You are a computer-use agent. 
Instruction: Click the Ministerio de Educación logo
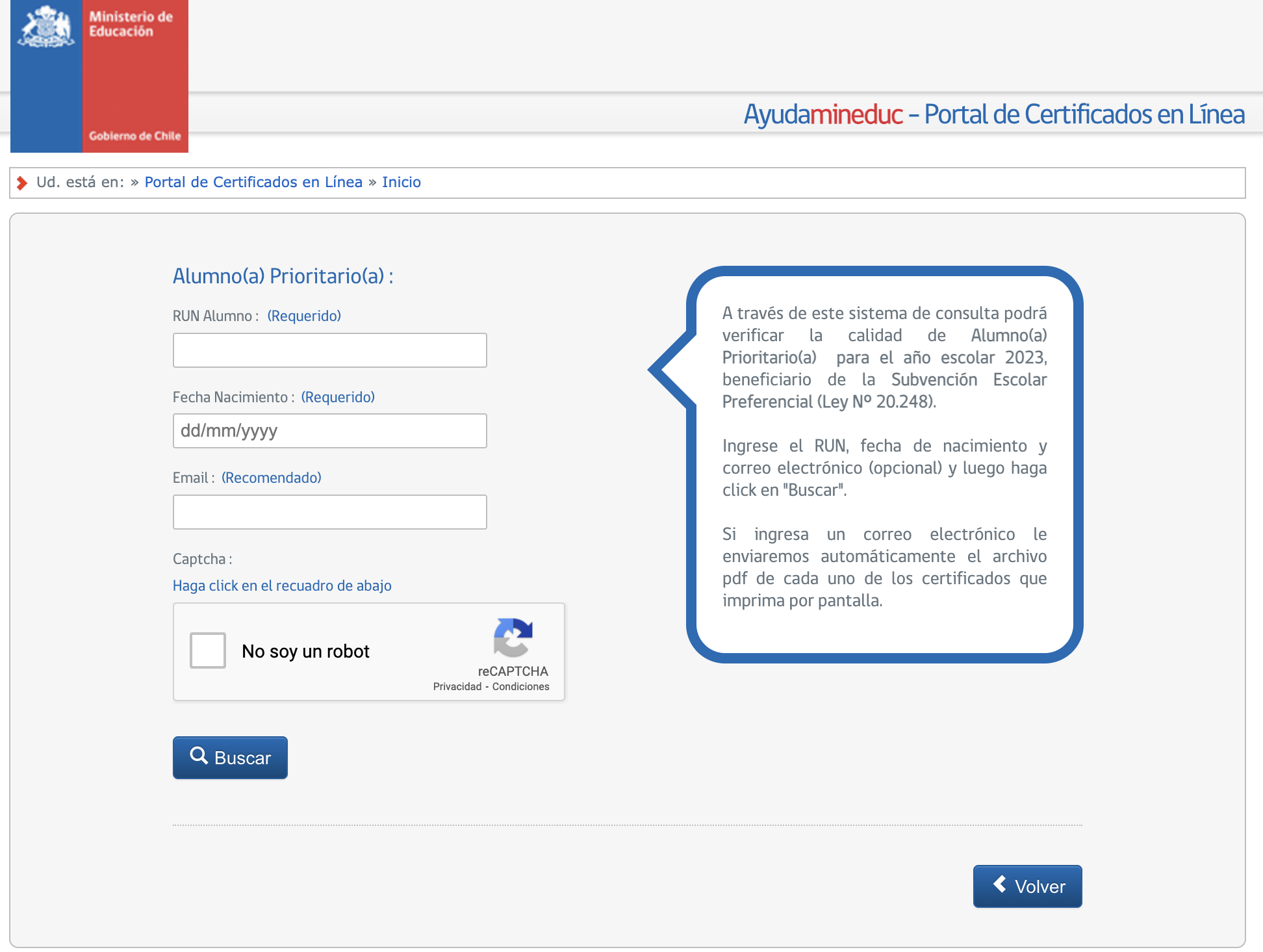(99, 76)
